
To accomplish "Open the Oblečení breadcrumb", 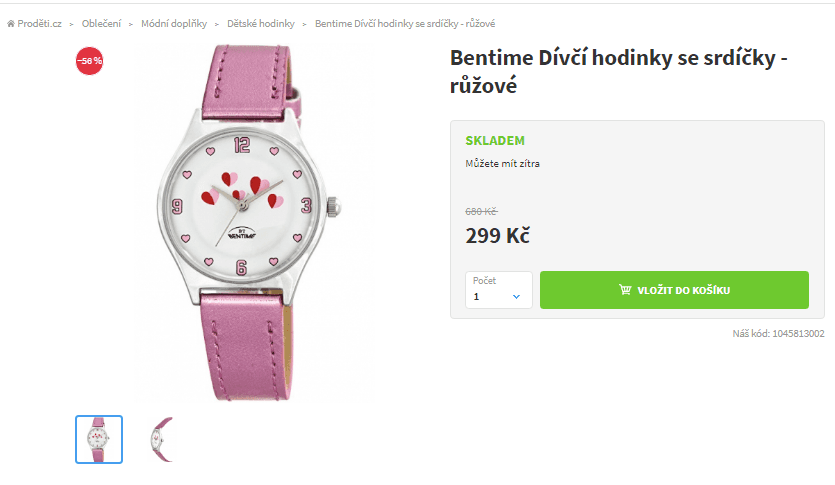I will (101, 23).
